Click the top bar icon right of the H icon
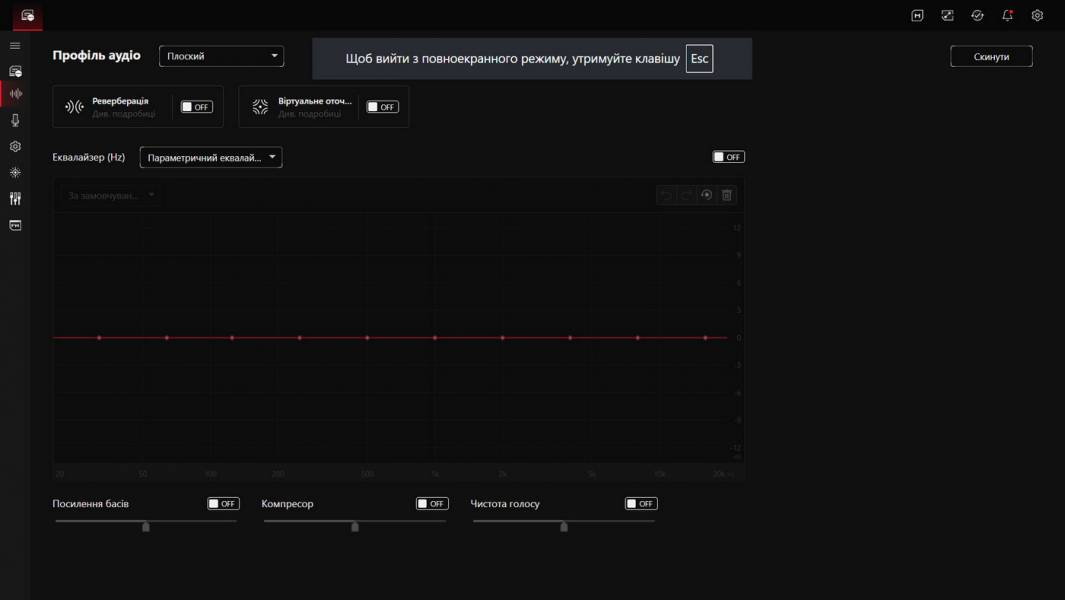 [947, 16]
